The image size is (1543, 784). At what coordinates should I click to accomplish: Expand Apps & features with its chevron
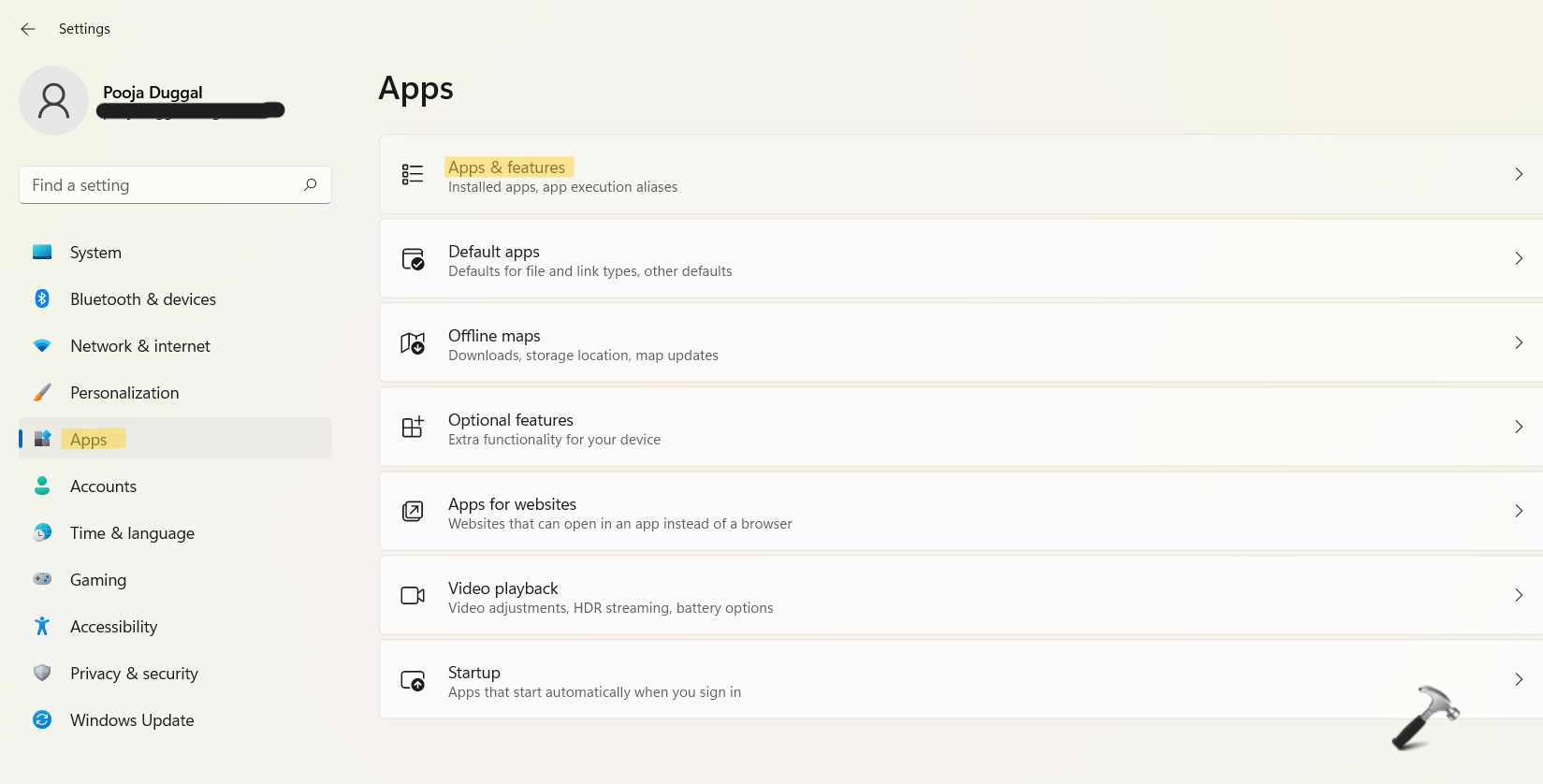(x=1518, y=175)
